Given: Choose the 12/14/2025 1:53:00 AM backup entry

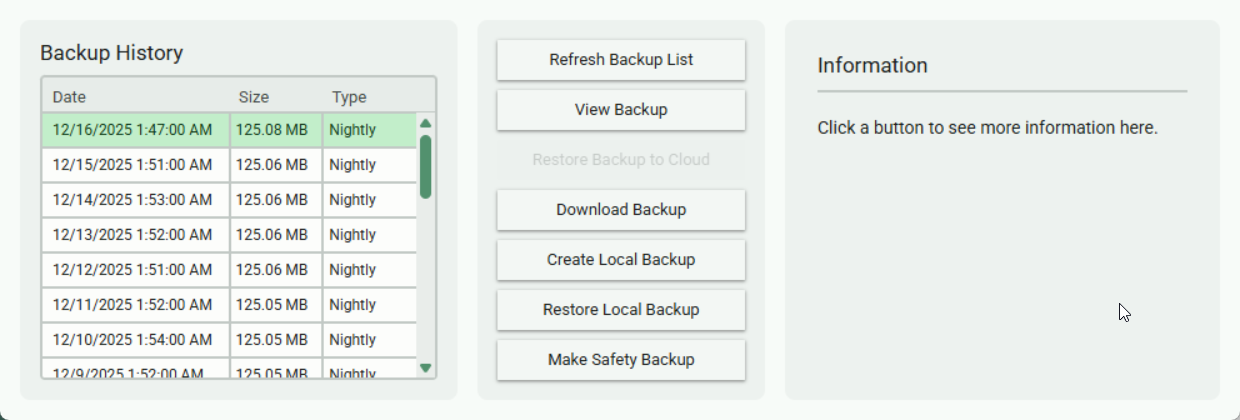Looking at the screenshot, I should [132, 200].
